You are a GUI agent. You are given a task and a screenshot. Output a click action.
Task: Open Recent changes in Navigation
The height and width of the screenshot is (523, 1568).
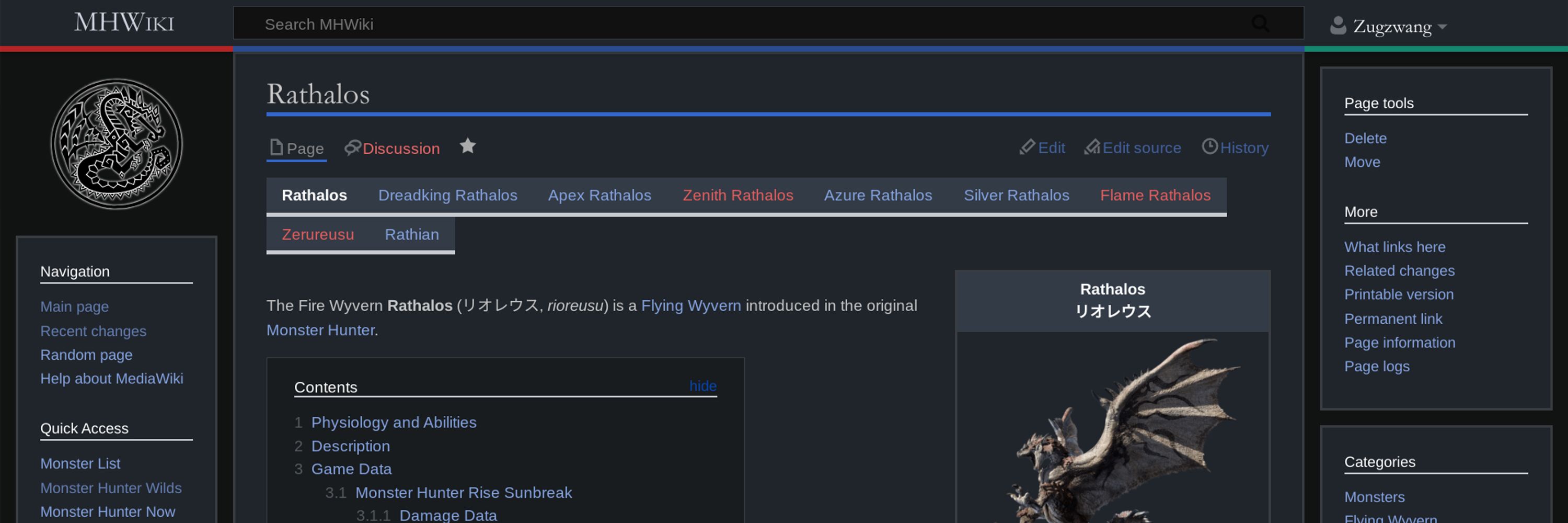tap(93, 331)
